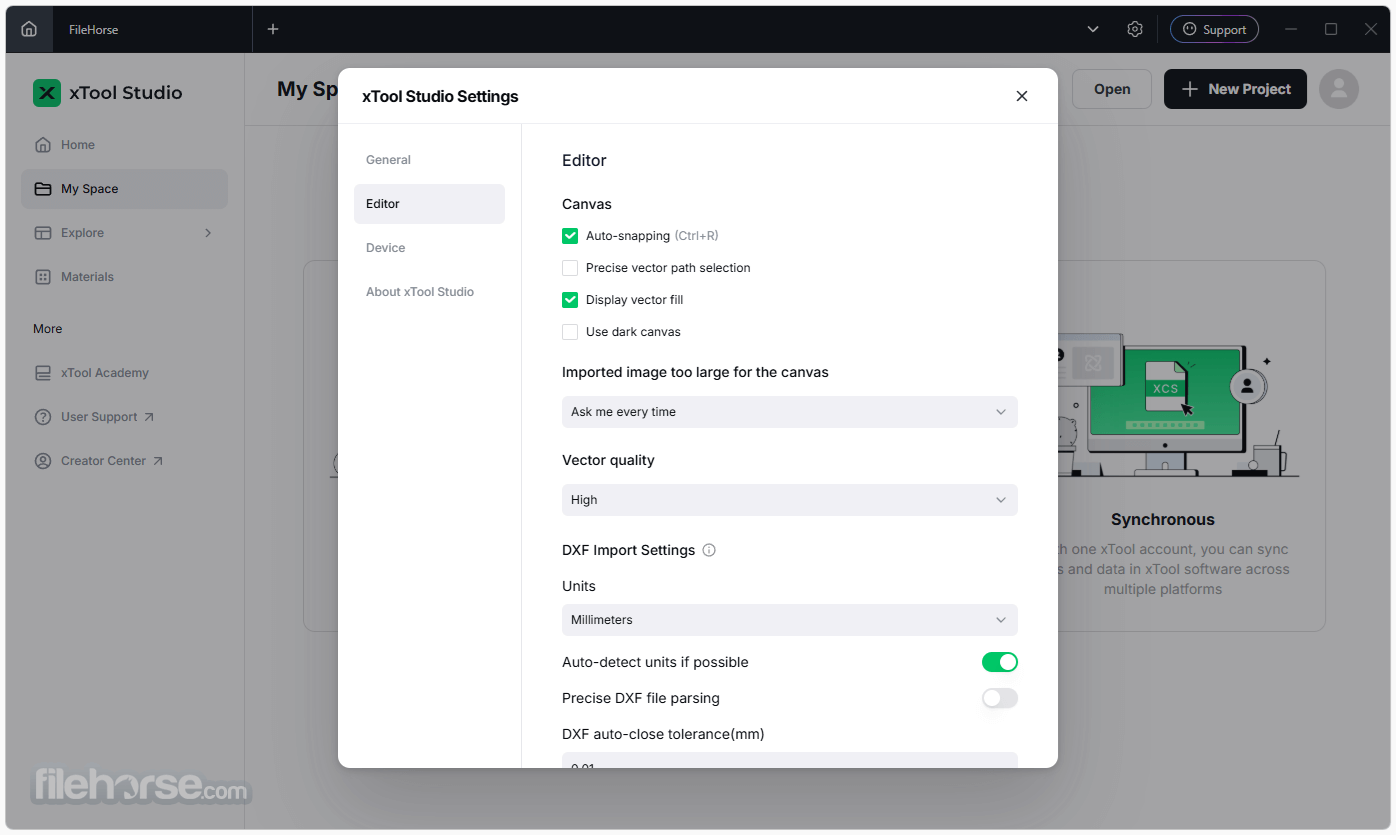Visit the Creator Center link
Viewport: 1396px width, 835px height.
[124, 461]
